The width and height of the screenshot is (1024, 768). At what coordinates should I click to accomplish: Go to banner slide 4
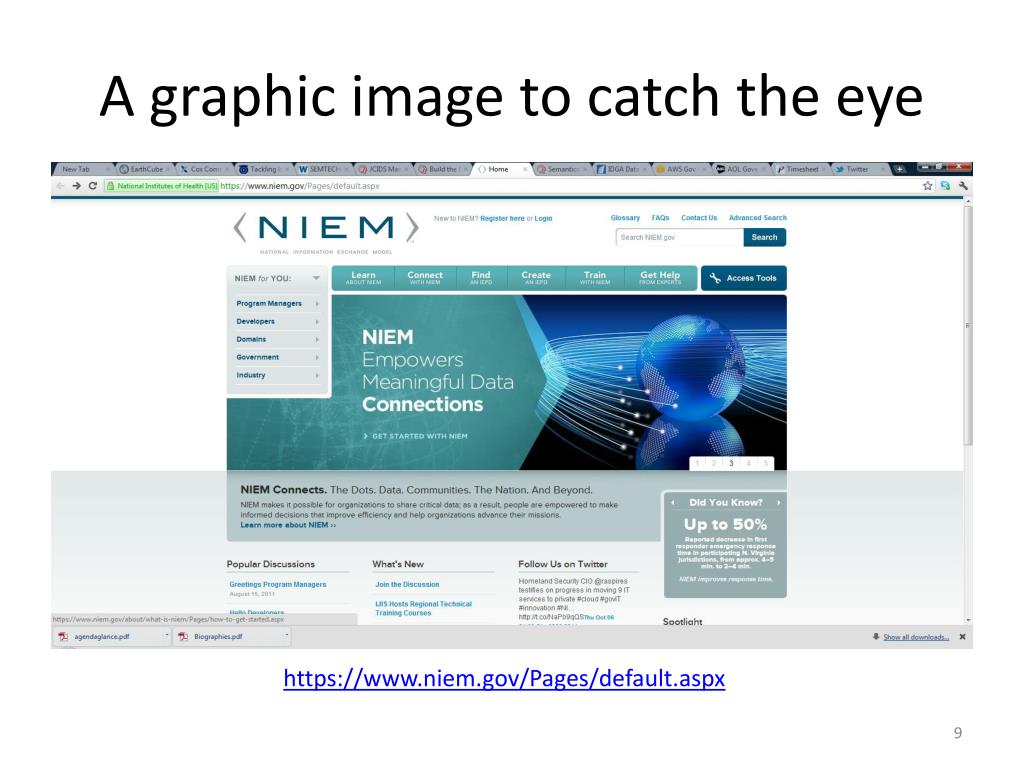click(748, 463)
